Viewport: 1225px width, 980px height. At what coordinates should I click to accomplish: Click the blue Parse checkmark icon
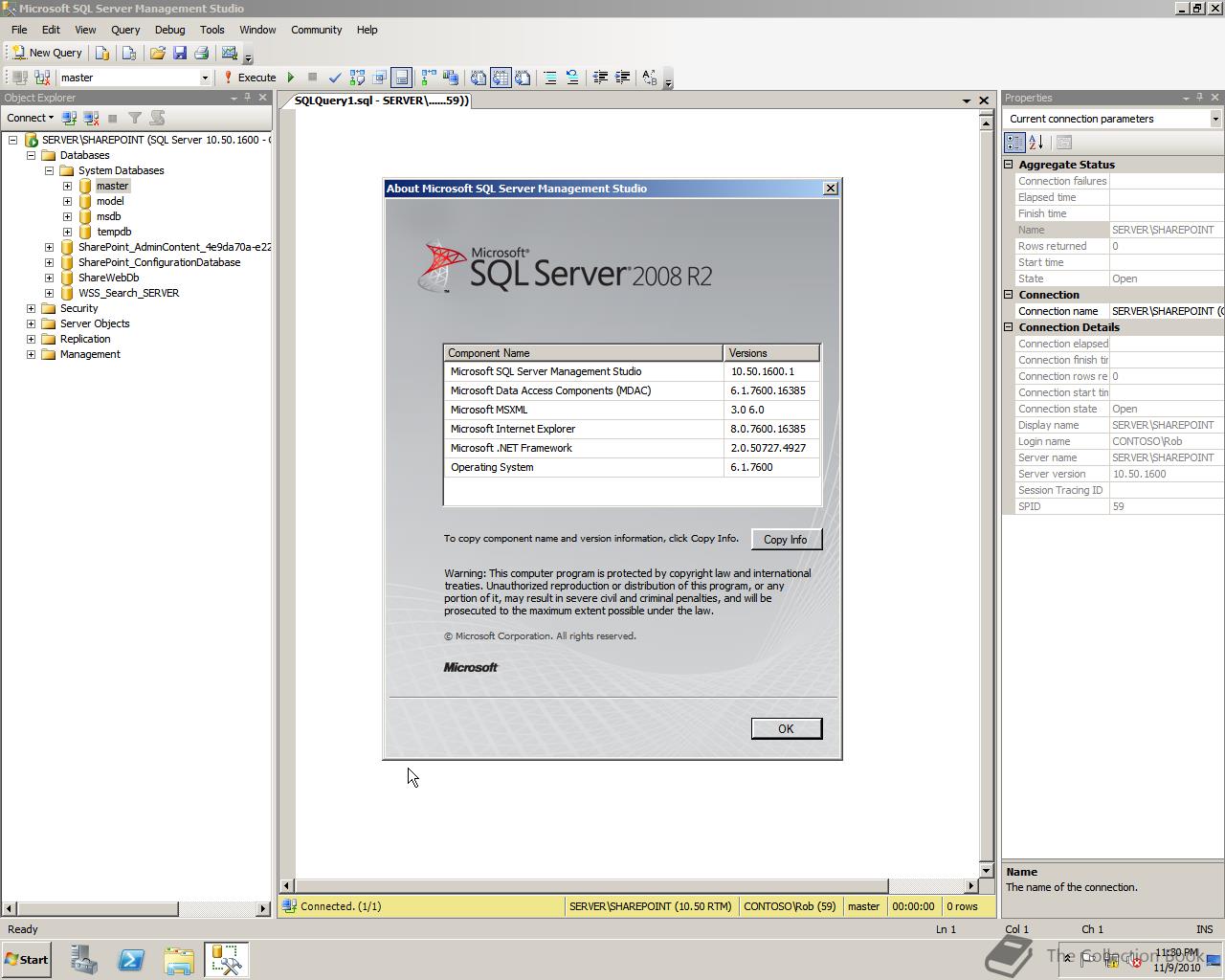coord(335,78)
